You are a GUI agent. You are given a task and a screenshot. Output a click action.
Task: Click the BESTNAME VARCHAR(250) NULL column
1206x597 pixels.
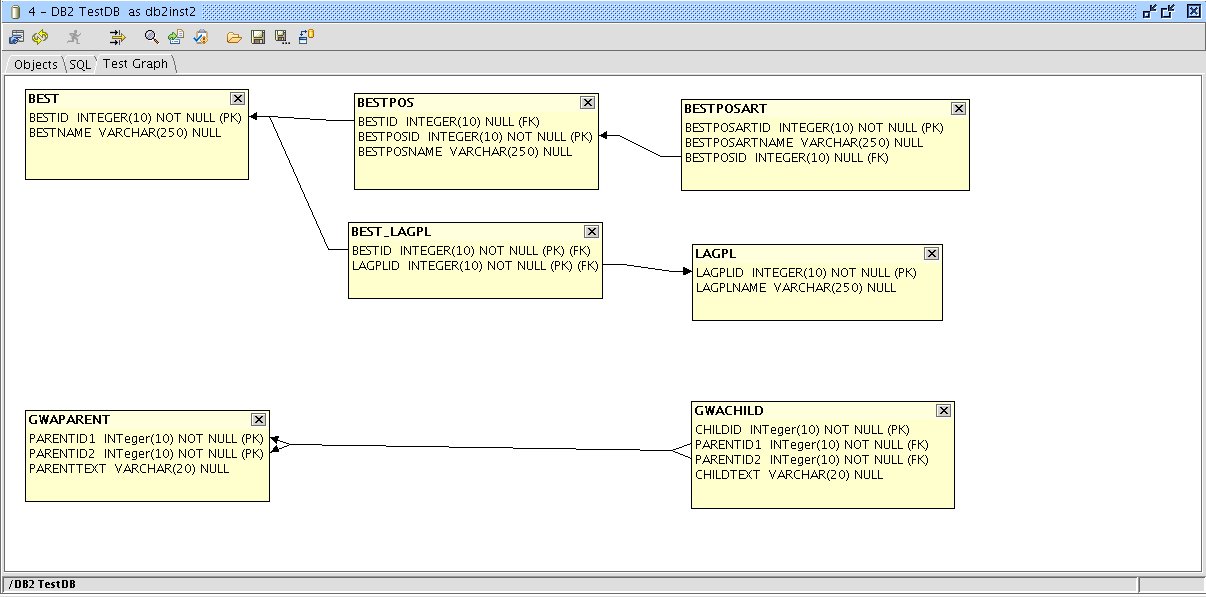(x=125, y=132)
